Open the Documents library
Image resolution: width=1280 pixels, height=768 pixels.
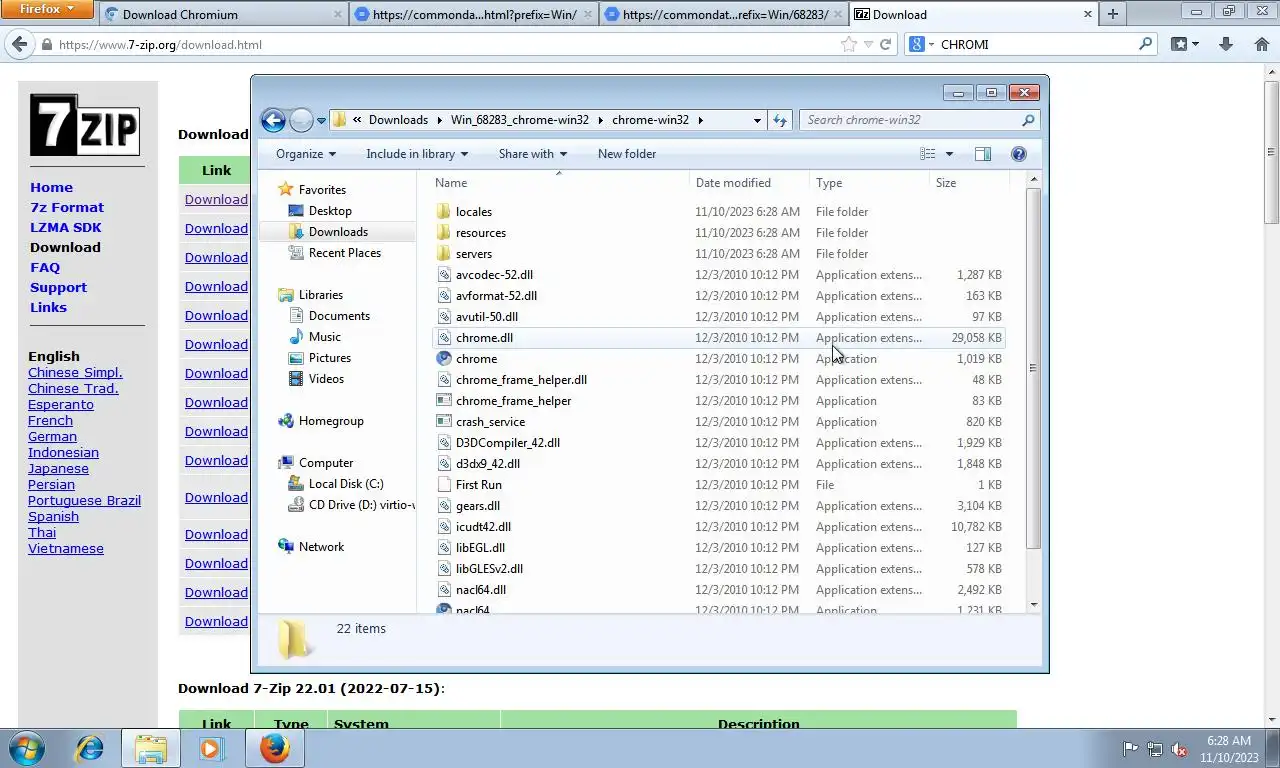339,316
